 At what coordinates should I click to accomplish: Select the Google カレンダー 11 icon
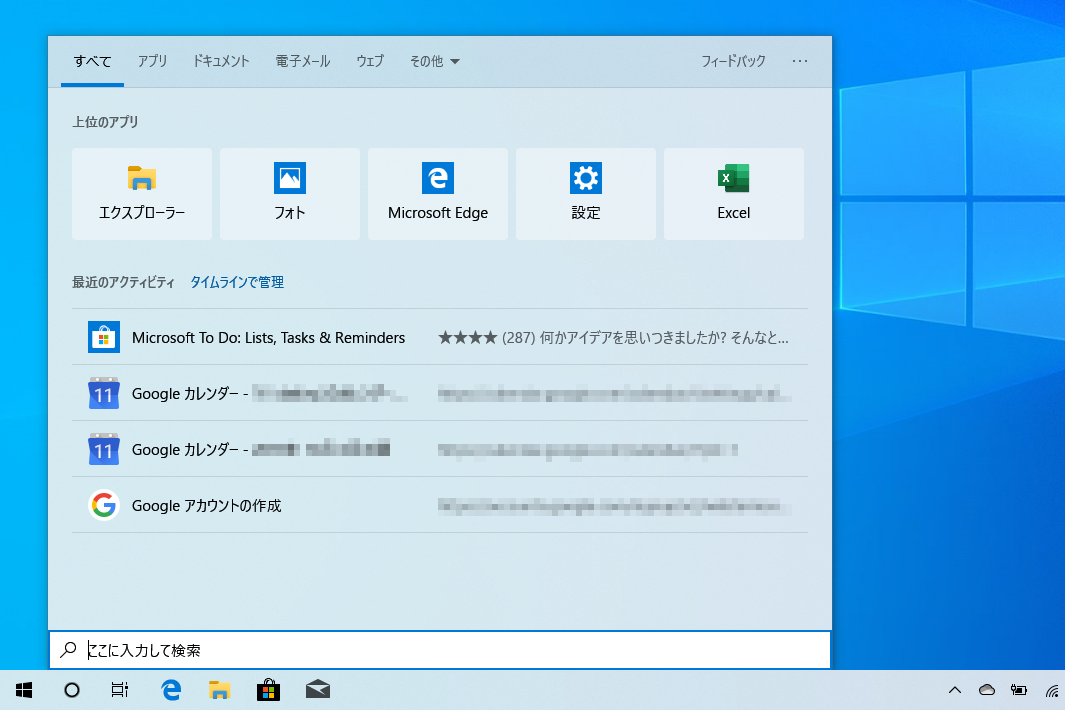point(103,394)
